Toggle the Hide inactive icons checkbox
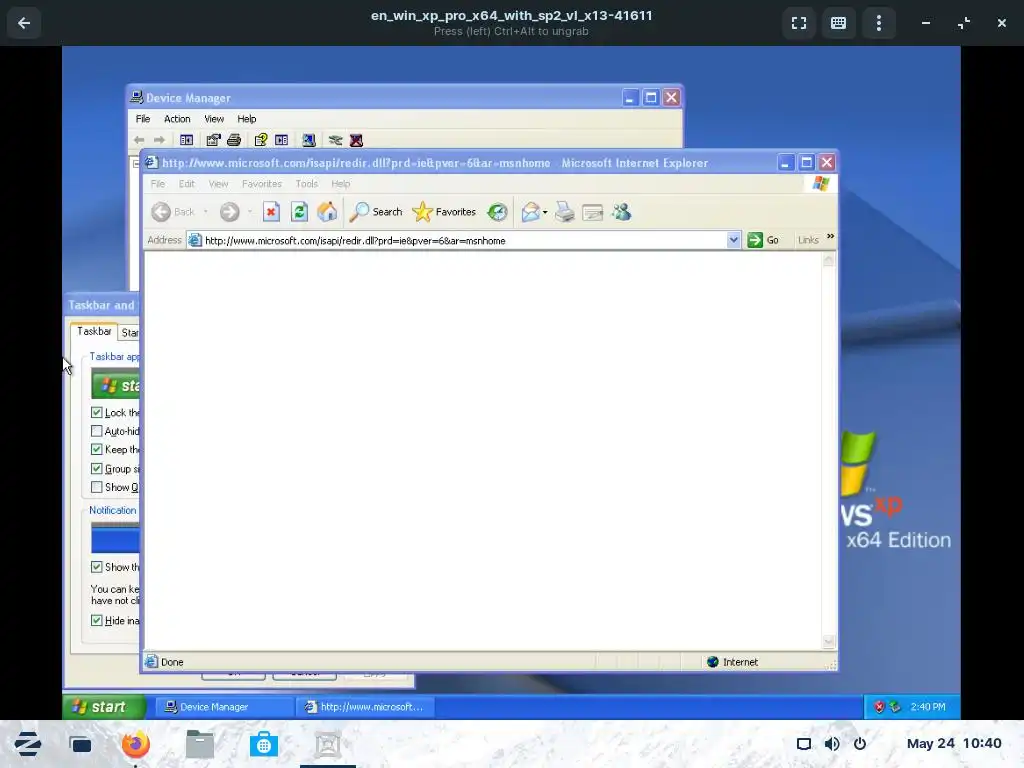The image size is (1024, 768). pos(97,620)
